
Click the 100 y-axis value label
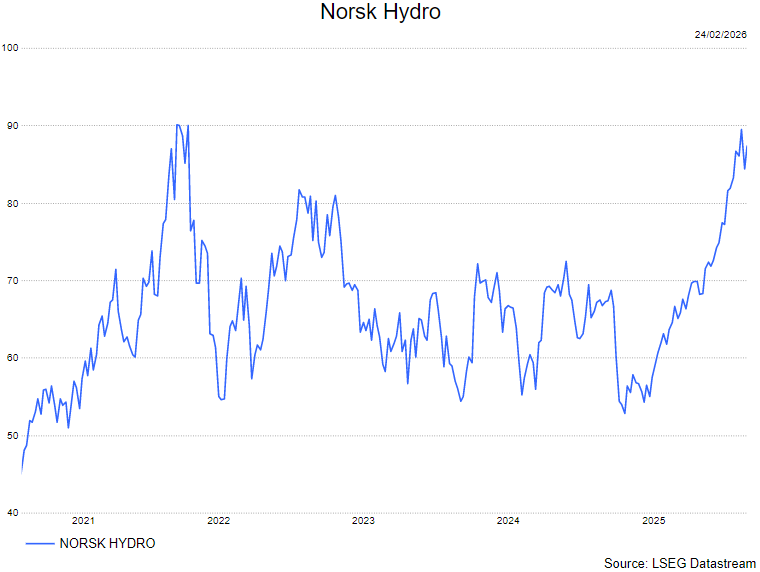10,48
